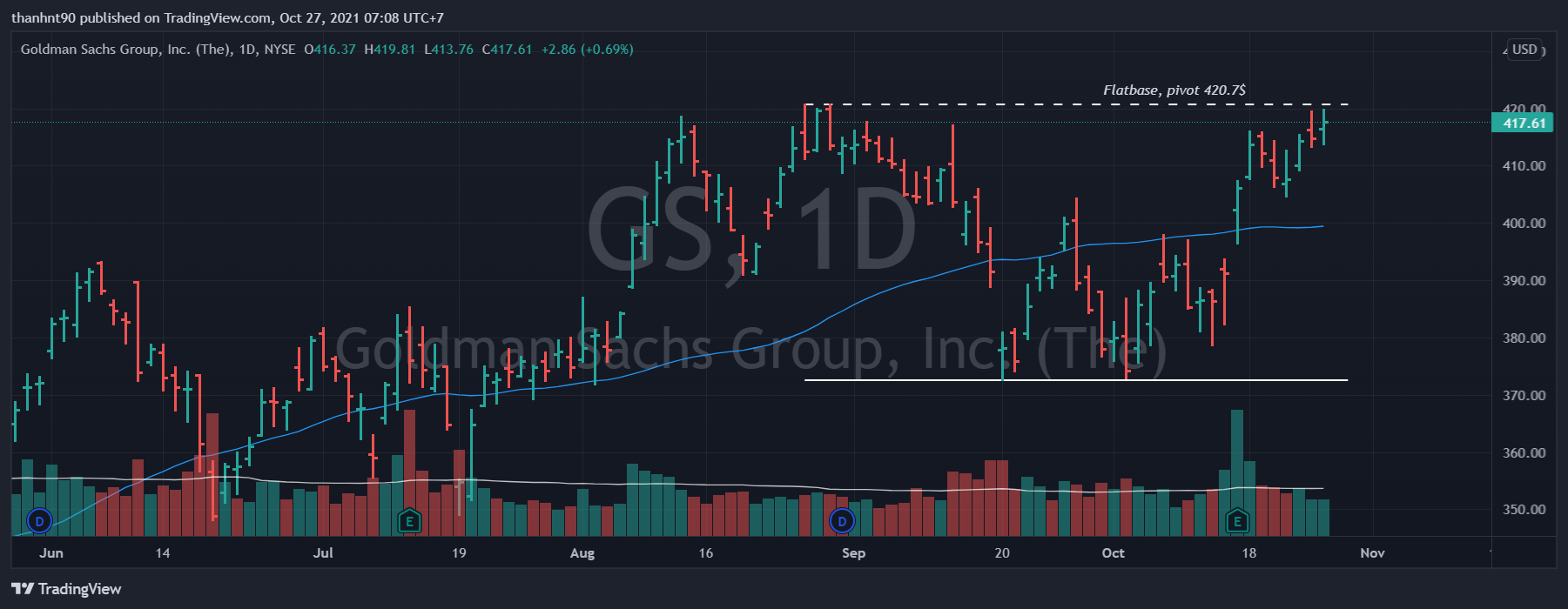This screenshot has width=1568, height=609.
Task: Click the Aug label on time axis
Action: pos(582,553)
